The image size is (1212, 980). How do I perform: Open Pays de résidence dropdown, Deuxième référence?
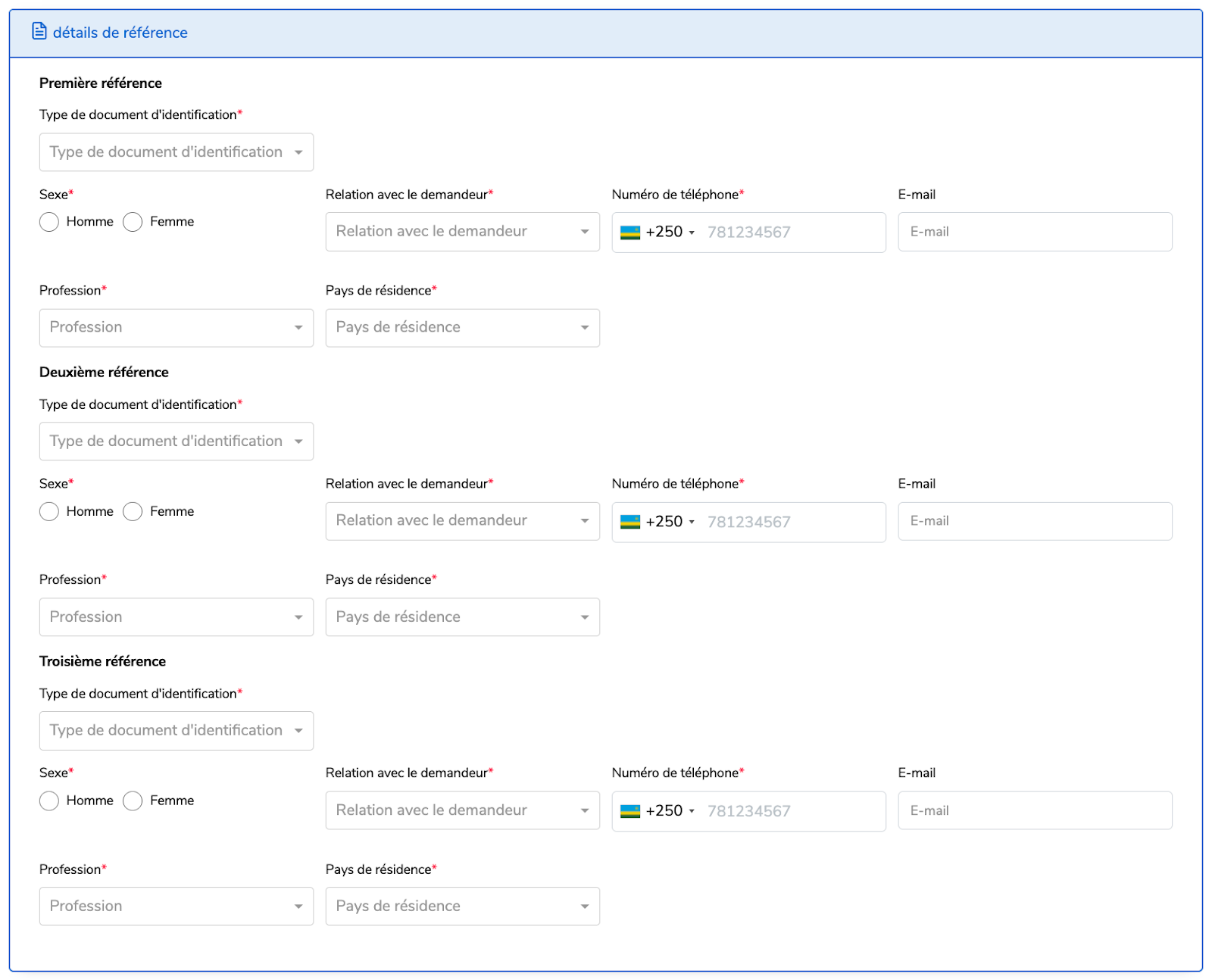coord(463,617)
